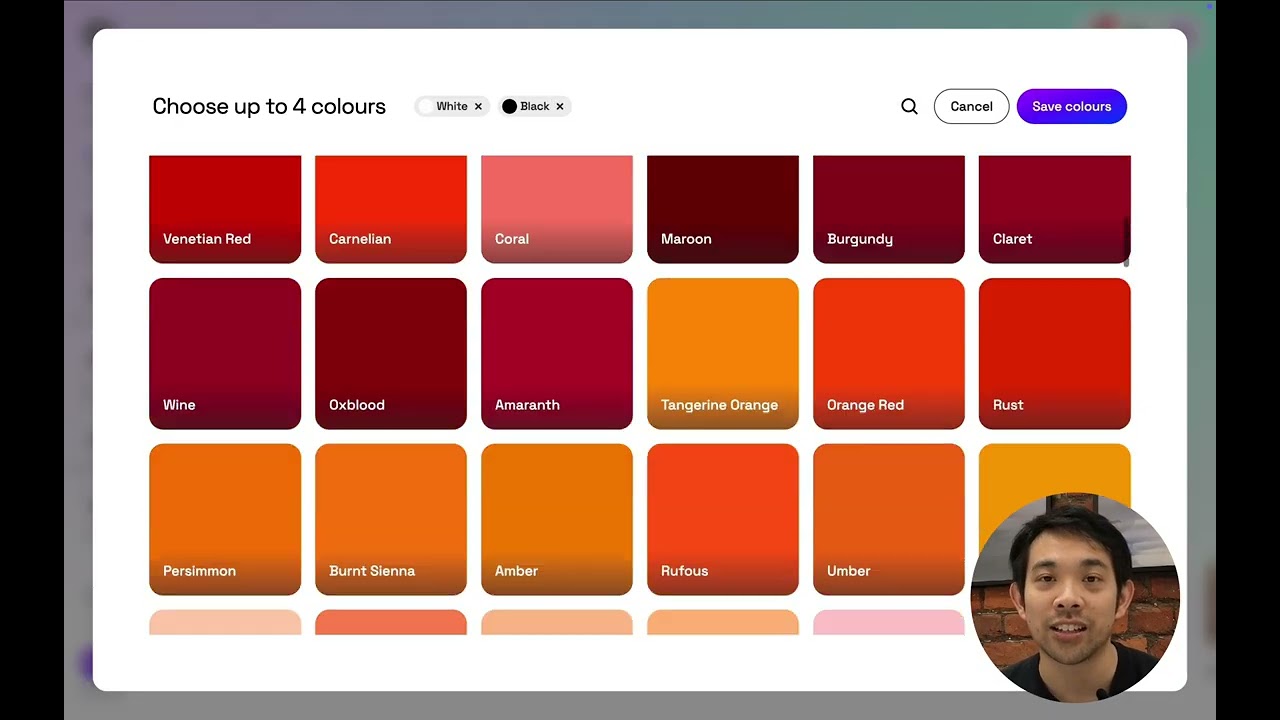Select the Venetian Red swatch
1280x720 pixels.
coord(225,209)
